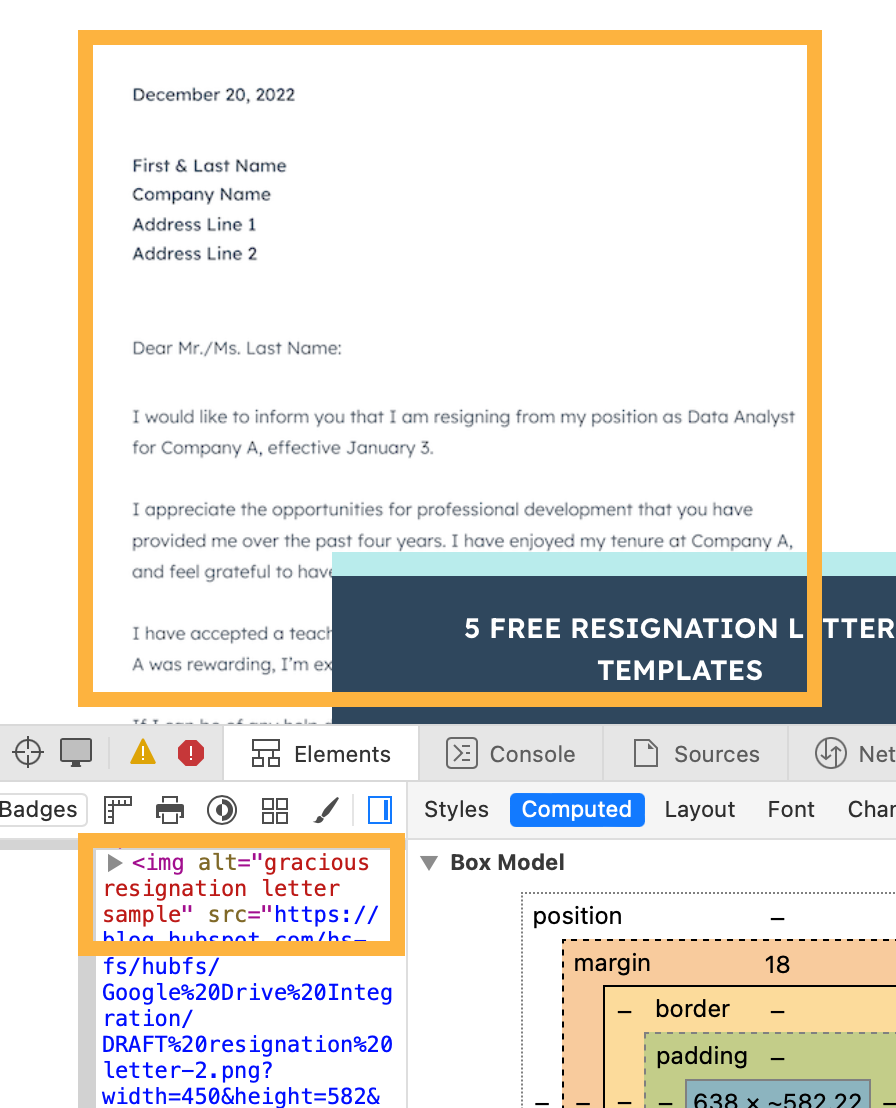This screenshot has height=1108, width=896.
Task: Click the grid overlay squares icon
Action: click(x=274, y=810)
